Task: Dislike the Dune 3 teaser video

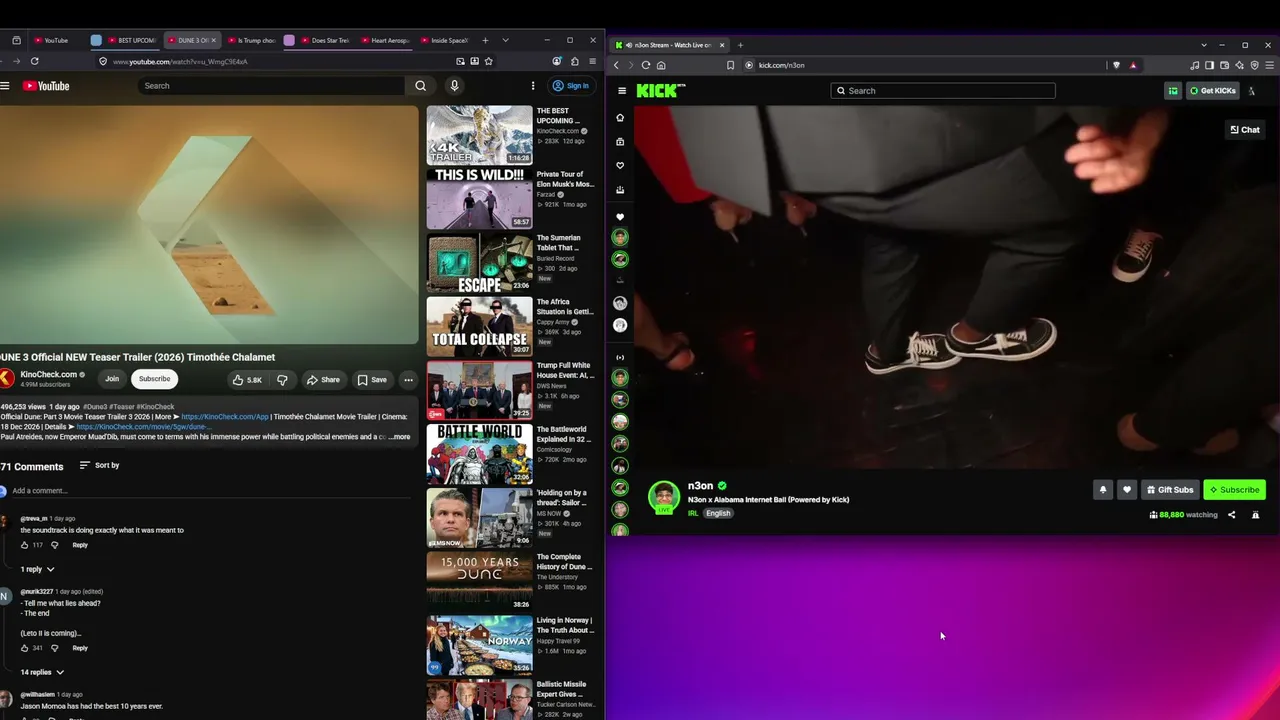Action: click(282, 380)
